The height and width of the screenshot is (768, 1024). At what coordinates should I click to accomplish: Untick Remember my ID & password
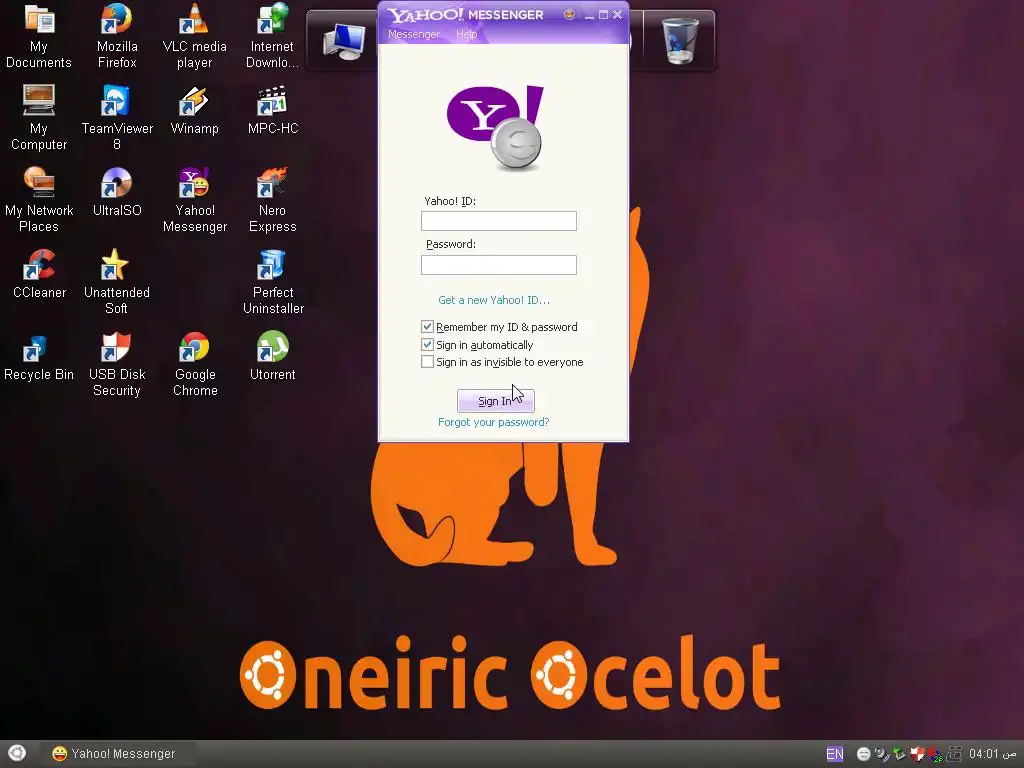click(x=428, y=327)
